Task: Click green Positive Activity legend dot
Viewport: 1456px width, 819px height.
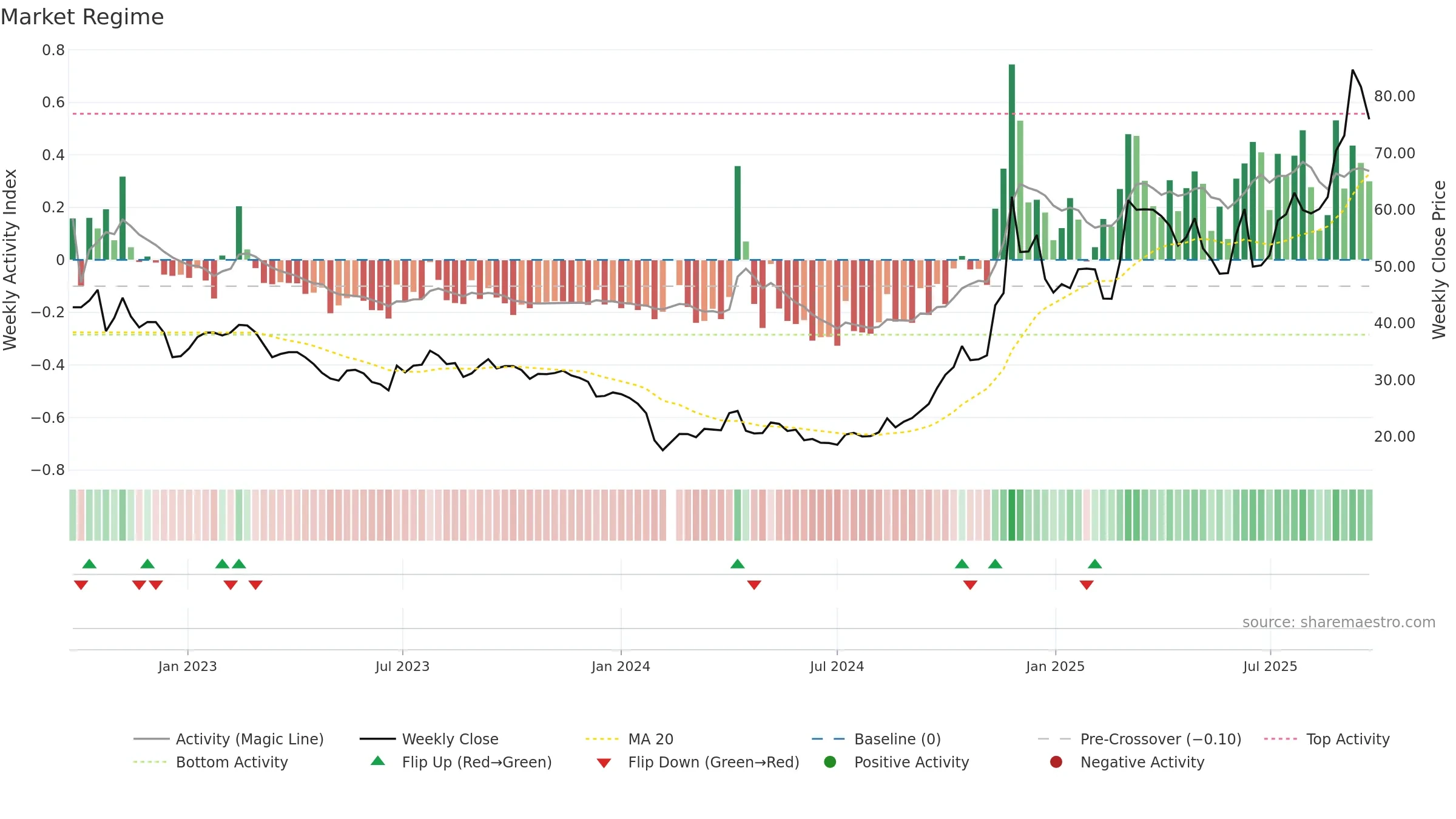Action: tap(830, 761)
